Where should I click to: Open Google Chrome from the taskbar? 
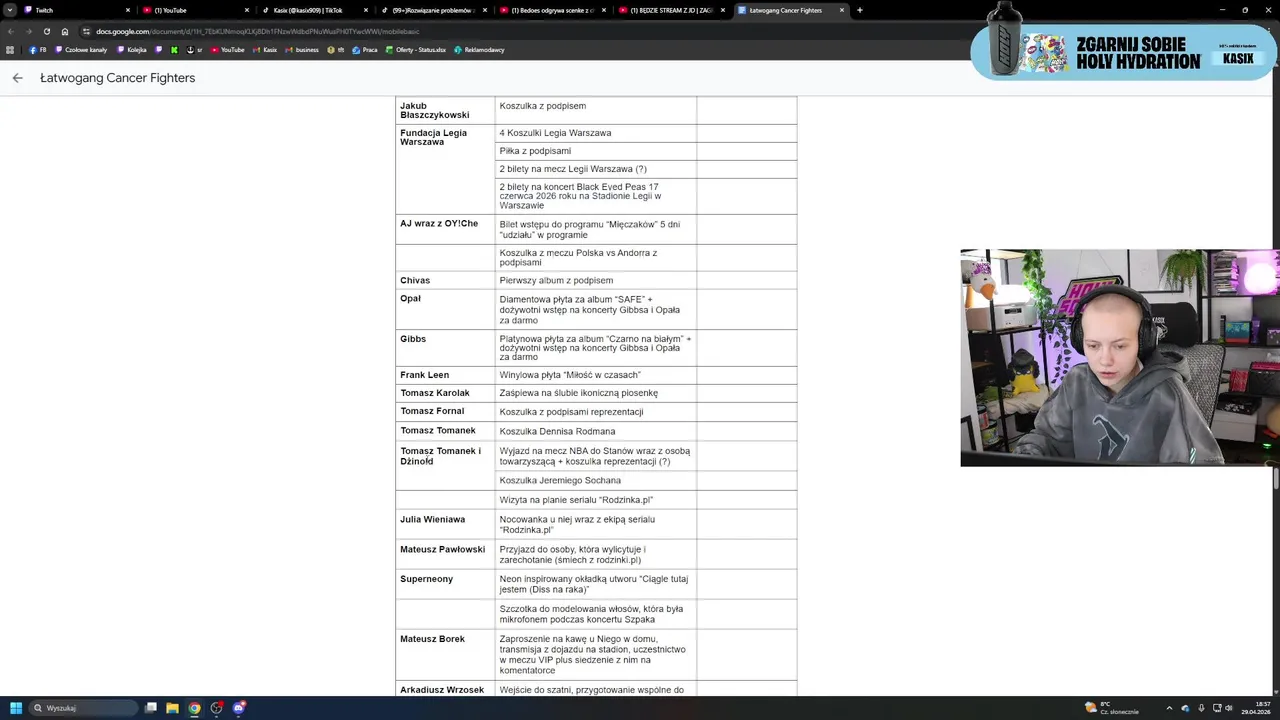click(194, 708)
